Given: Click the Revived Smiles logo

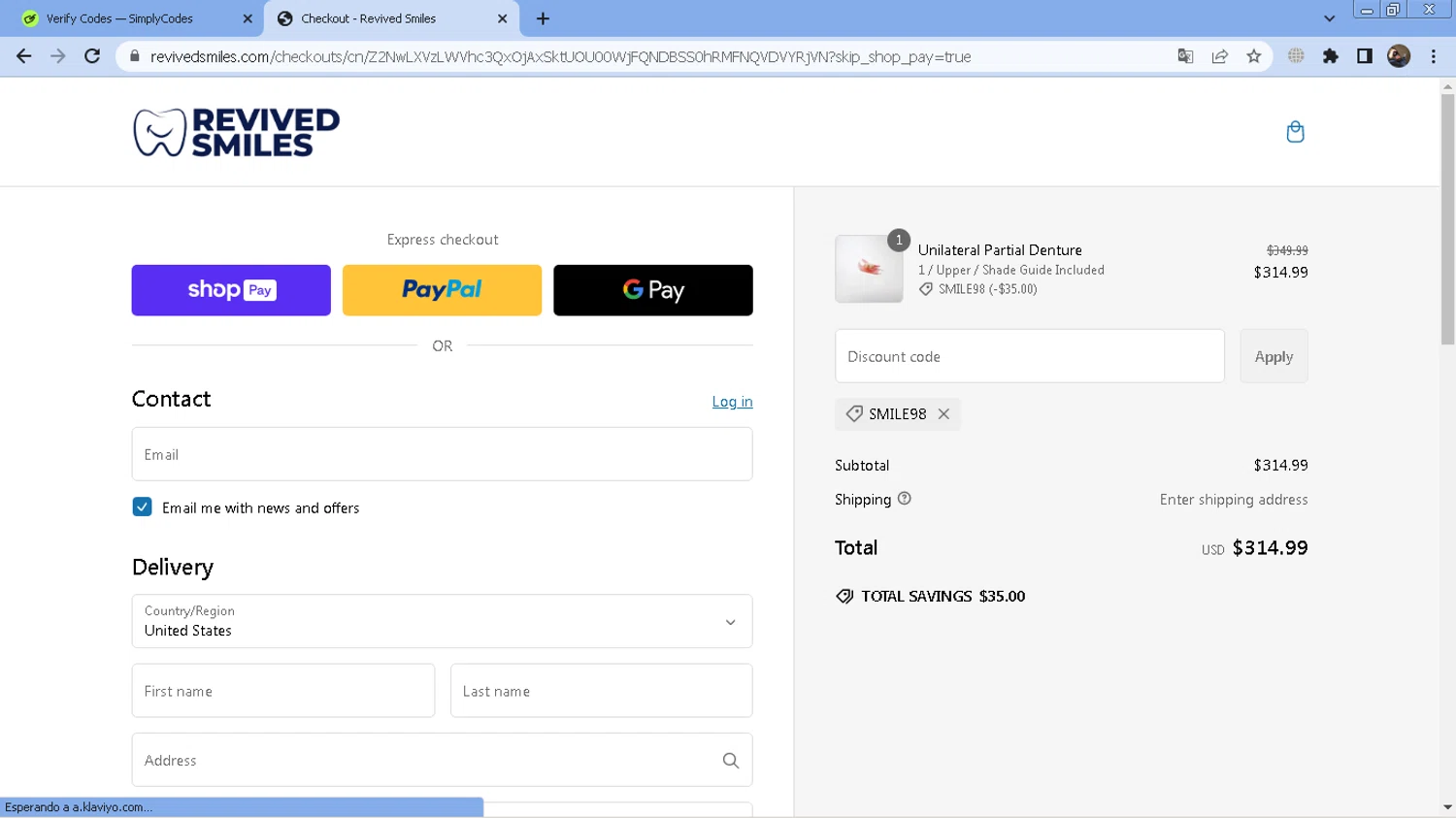Looking at the screenshot, I should click(237, 132).
